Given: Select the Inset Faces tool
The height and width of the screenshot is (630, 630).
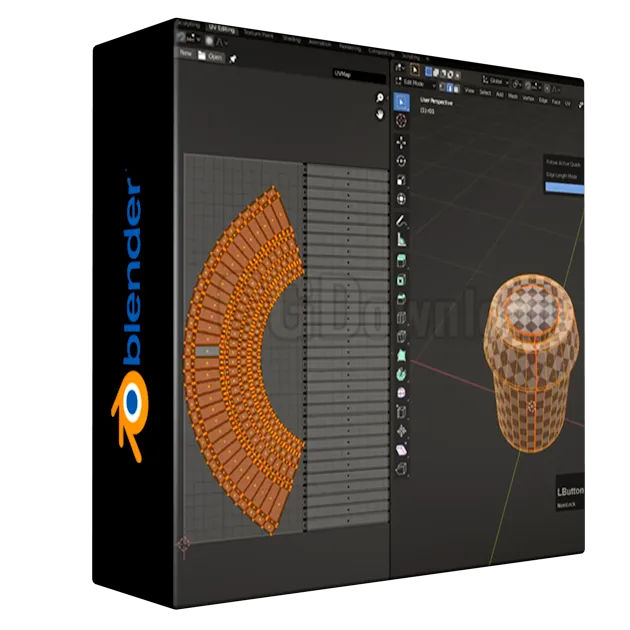Looking at the screenshot, I should pos(401,280).
